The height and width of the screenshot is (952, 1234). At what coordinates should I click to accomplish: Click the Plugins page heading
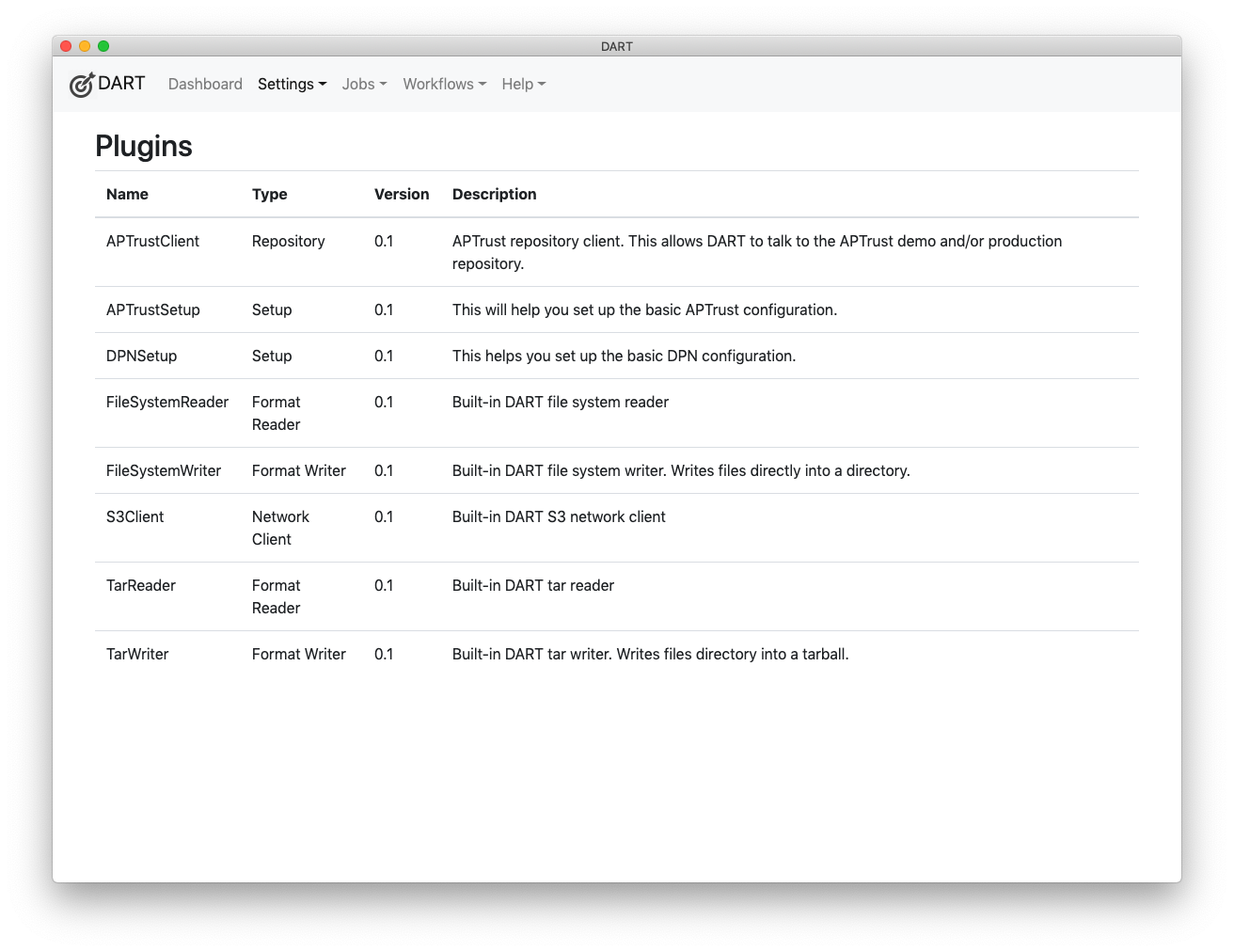(x=143, y=146)
